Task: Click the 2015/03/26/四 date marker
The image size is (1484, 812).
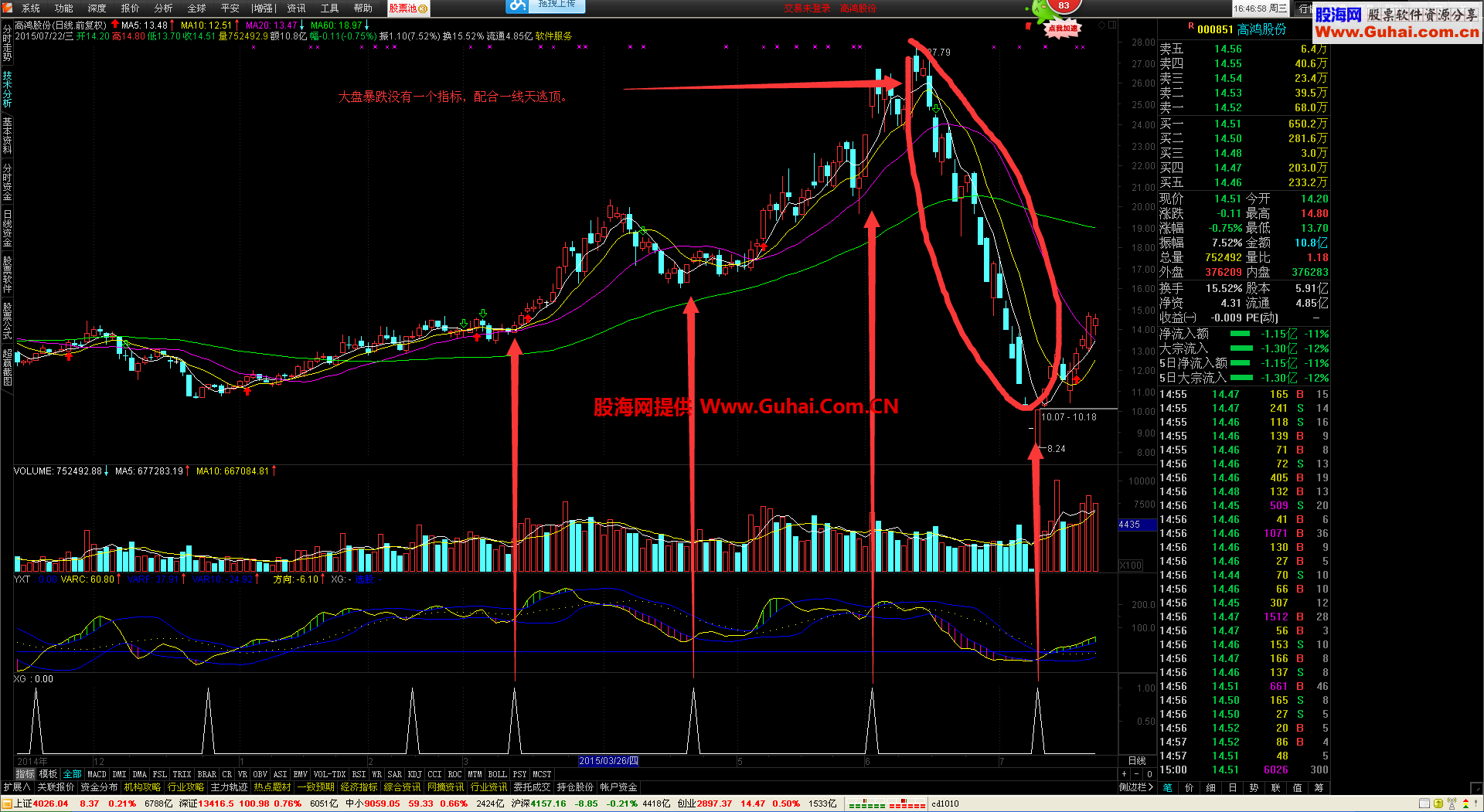Action: coord(609,761)
